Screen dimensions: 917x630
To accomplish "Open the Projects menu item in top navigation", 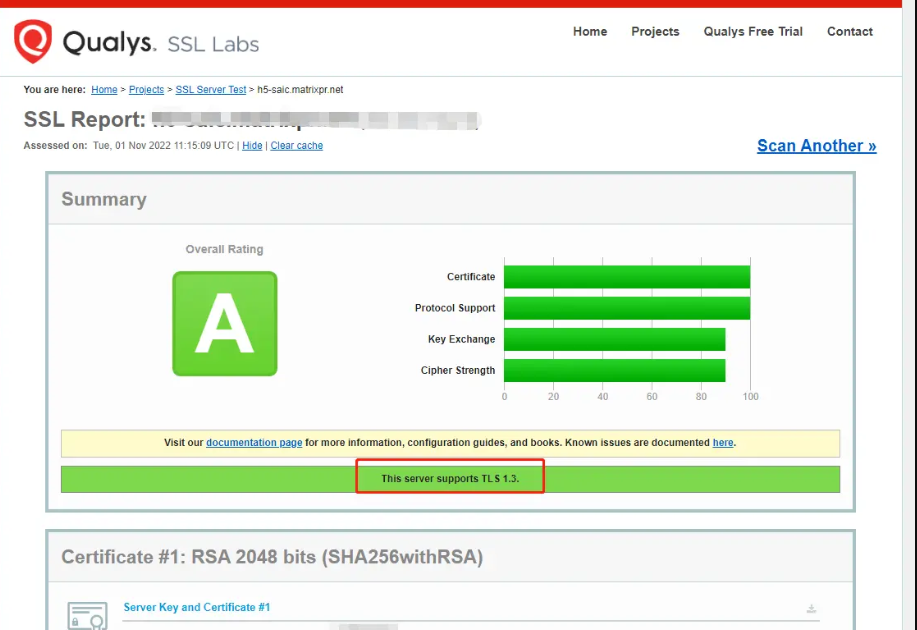I will coord(655,32).
